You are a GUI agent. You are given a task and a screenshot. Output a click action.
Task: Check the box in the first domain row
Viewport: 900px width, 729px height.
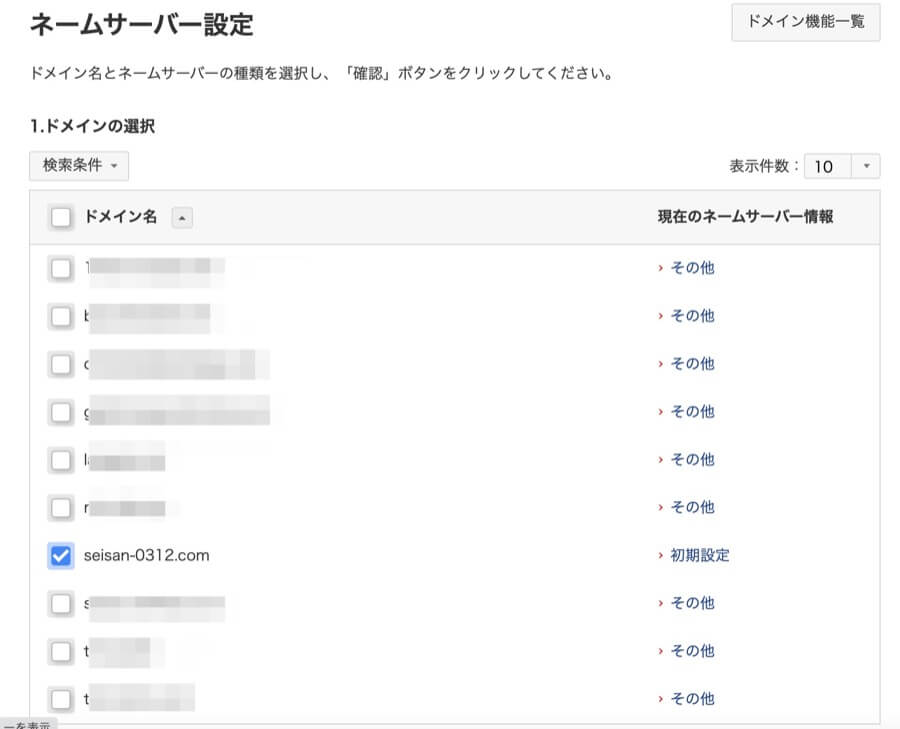(x=61, y=268)
